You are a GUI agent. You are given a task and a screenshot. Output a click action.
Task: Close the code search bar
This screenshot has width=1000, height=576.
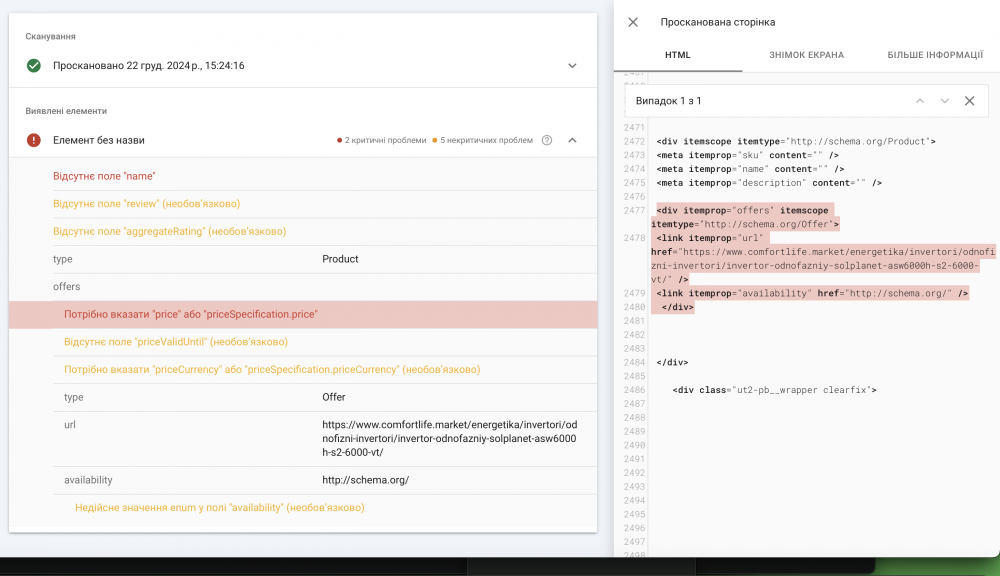[x=969, y=101]
